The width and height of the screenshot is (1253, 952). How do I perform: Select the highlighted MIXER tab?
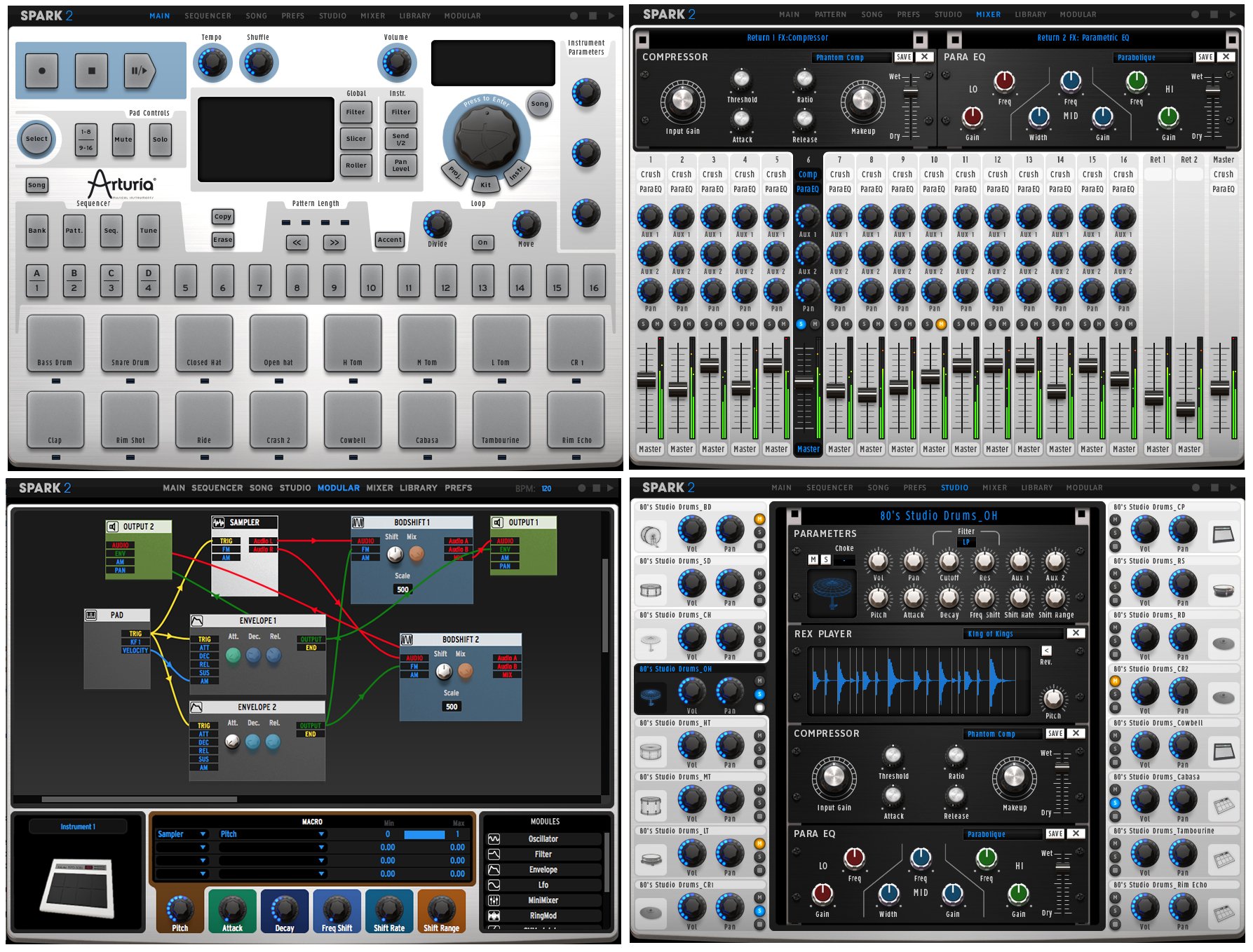pos(988,15)
